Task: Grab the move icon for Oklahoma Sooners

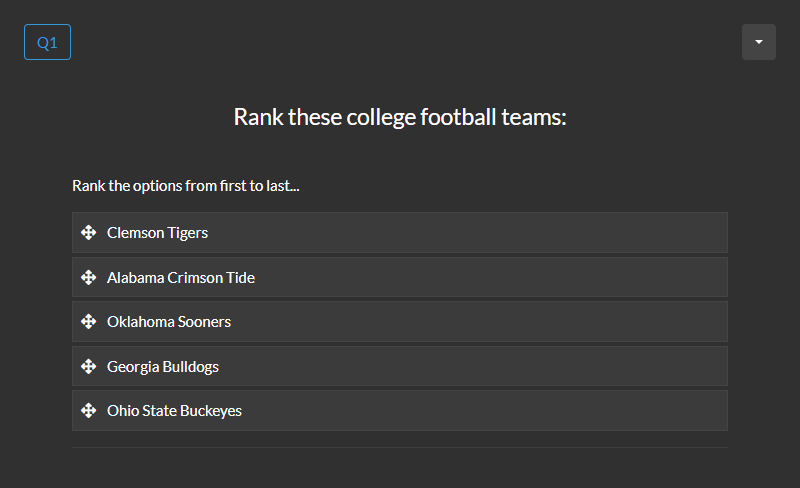Action: click(x=88, y=322)
